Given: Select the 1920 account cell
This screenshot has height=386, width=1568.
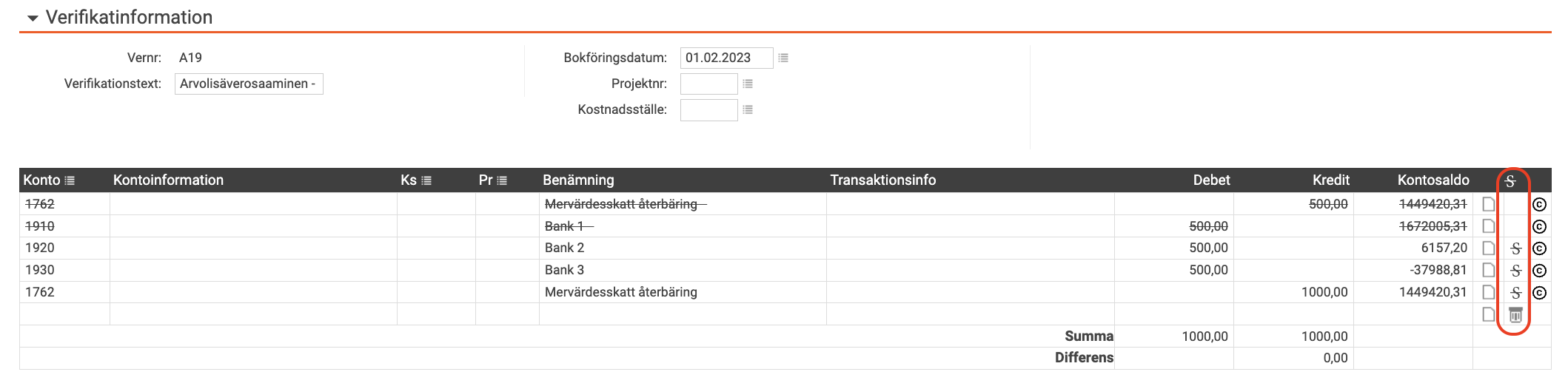Looking at the screenshot, I should 65,248.
